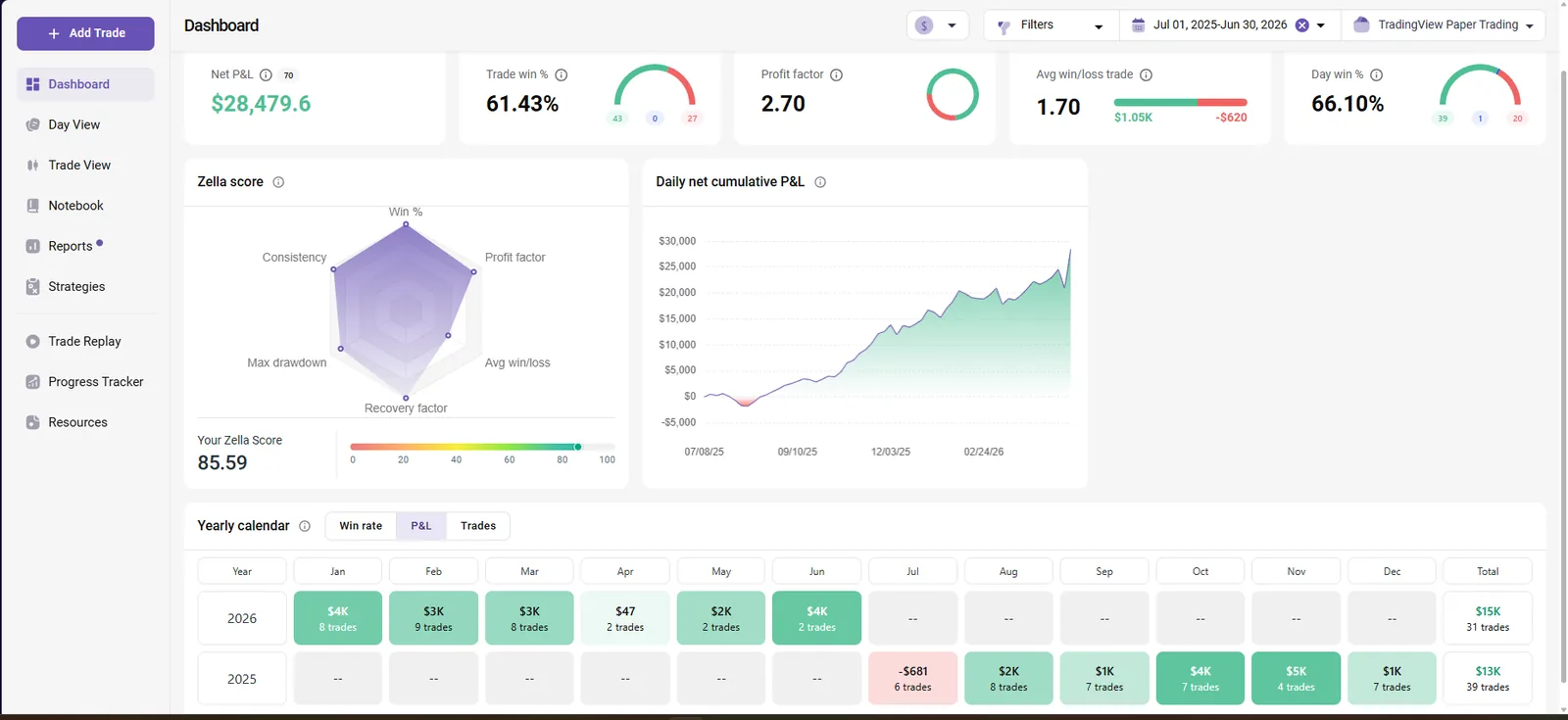Click the Trade win % info icon
1568x720 pixels.
pyautogui.click(x=562, y=74)
